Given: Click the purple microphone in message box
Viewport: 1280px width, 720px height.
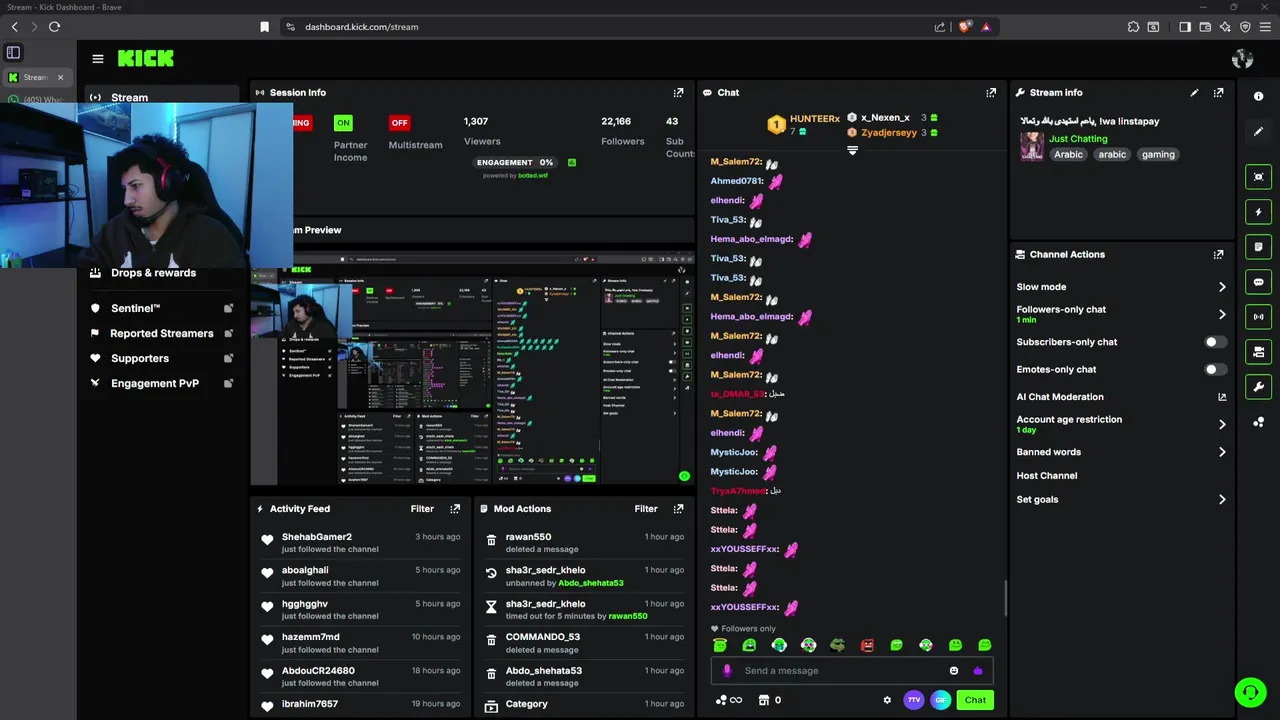Looking at the screenshot, I should tap(727, 671).
